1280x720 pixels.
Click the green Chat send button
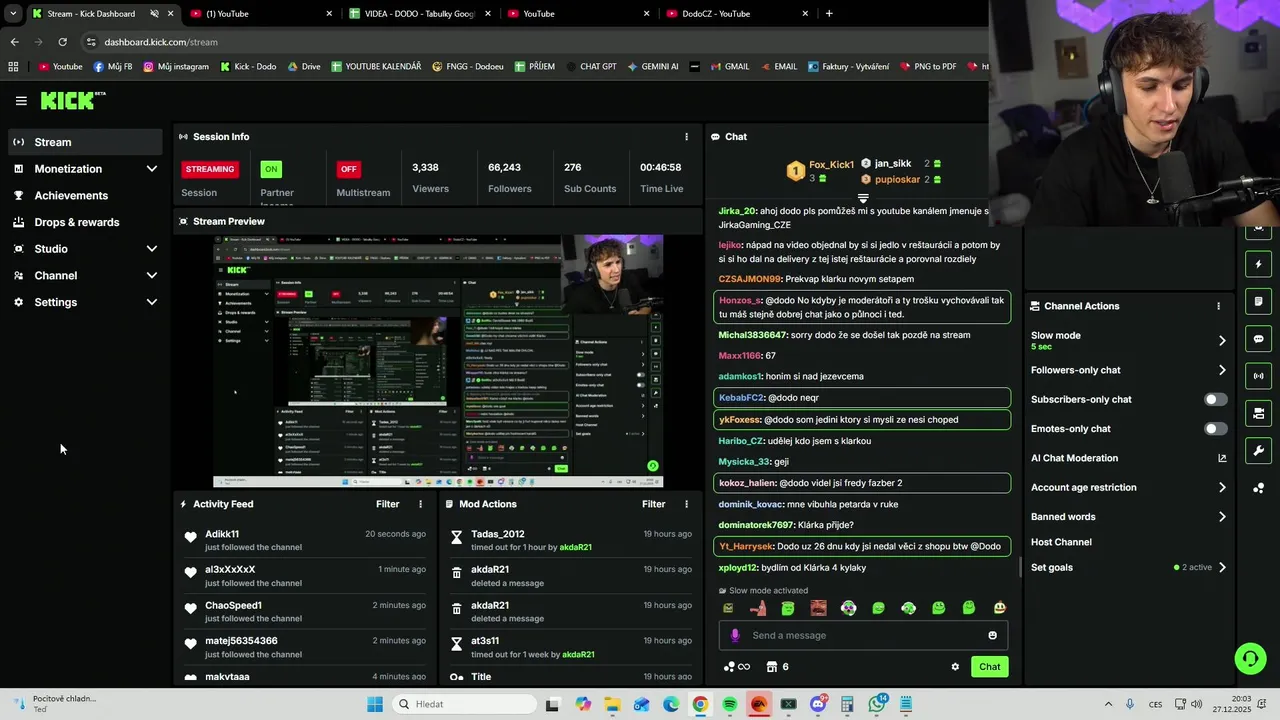(x=989, y=667)
